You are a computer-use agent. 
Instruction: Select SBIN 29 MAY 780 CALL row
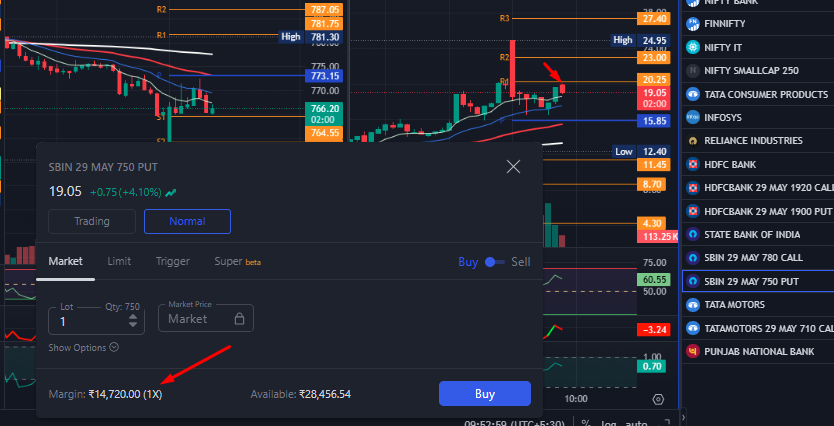click(x=758, y=258)
